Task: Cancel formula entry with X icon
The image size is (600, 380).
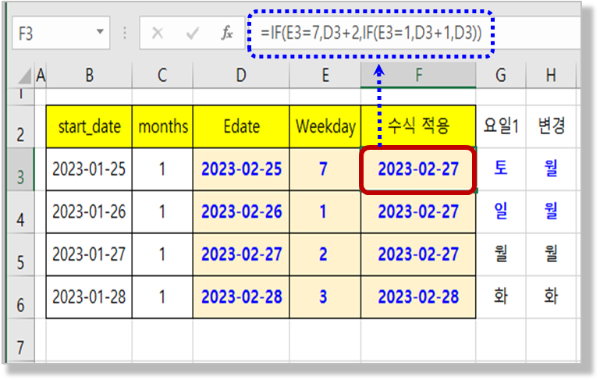Action: point(157,33)
